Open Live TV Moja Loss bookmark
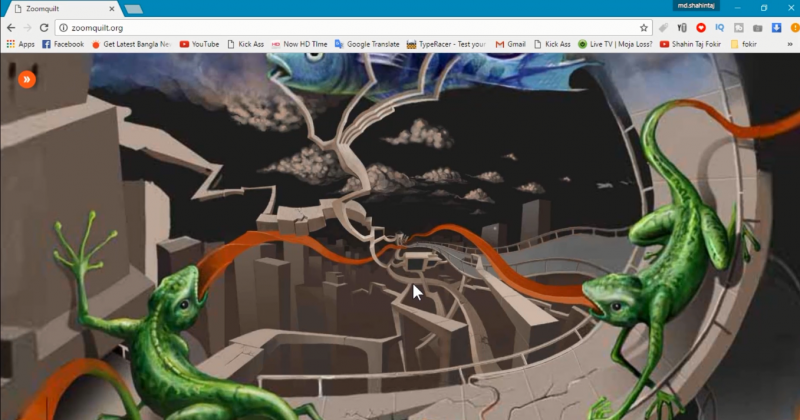Screen dimensions: 800x420 [x=615, y=44]
